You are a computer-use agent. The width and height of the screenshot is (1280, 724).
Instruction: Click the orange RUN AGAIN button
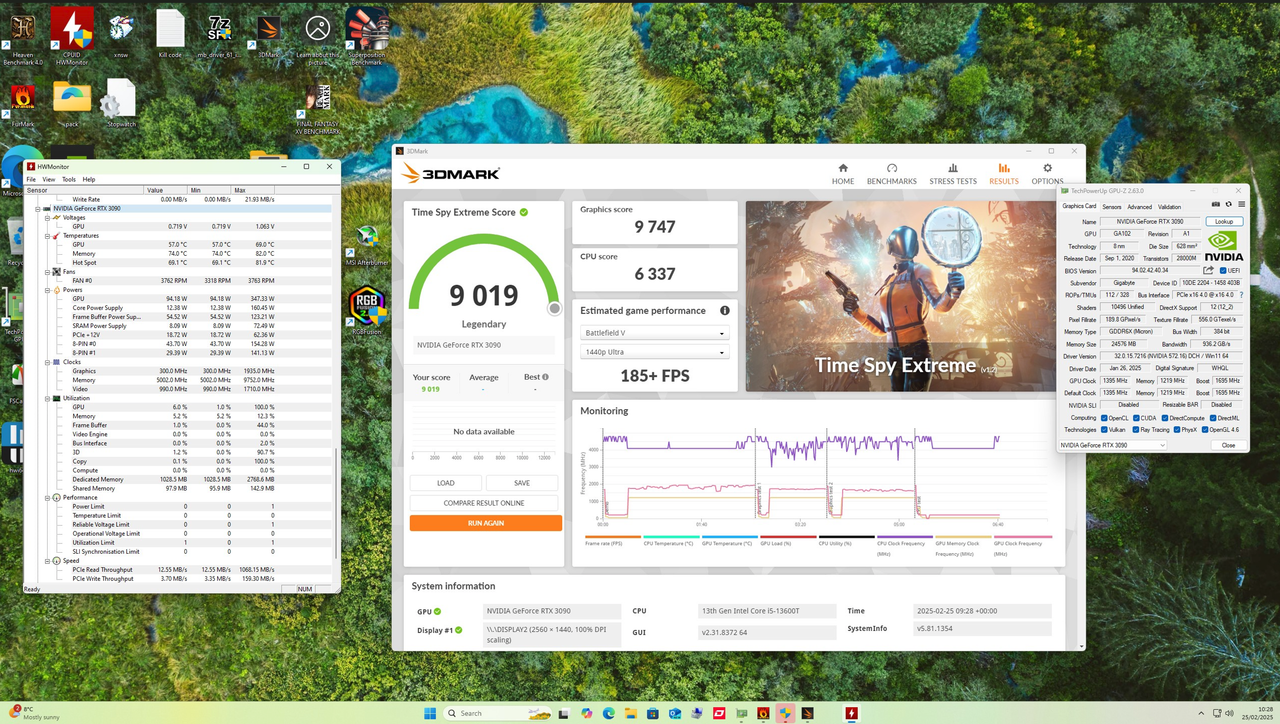point(486,523)
